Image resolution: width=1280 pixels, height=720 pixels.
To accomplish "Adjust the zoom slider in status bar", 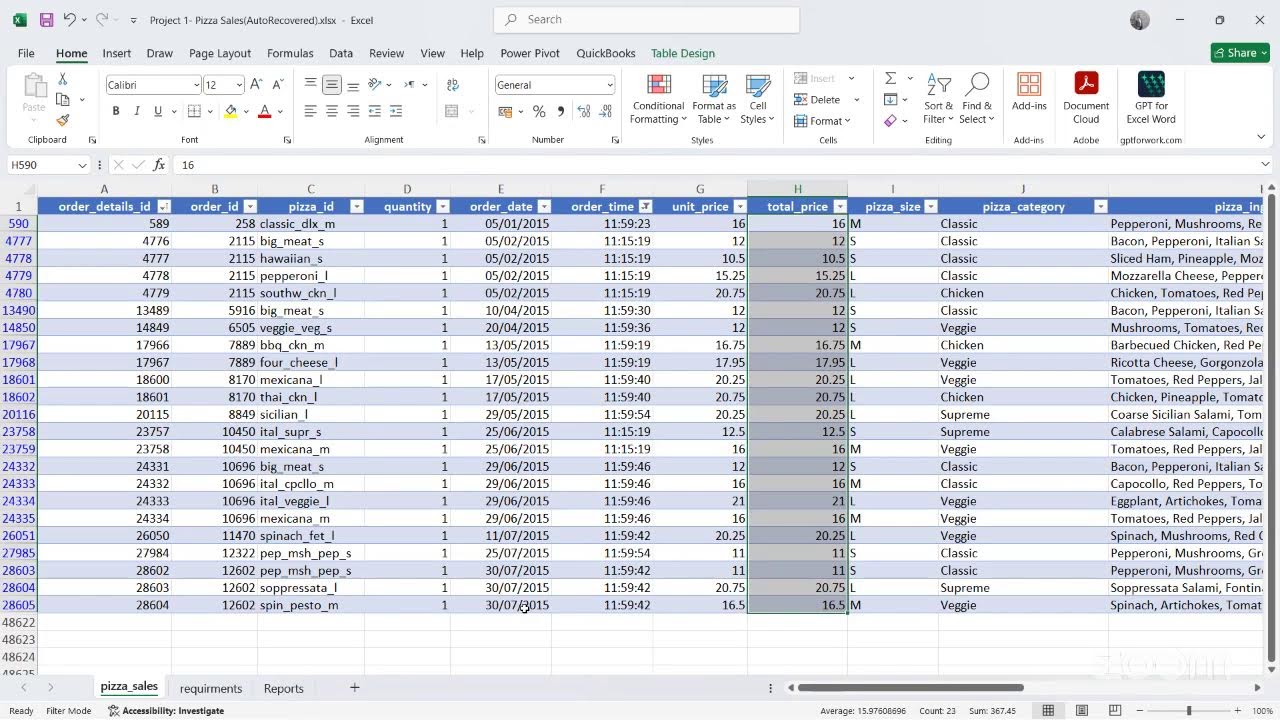I will 1189,711.
